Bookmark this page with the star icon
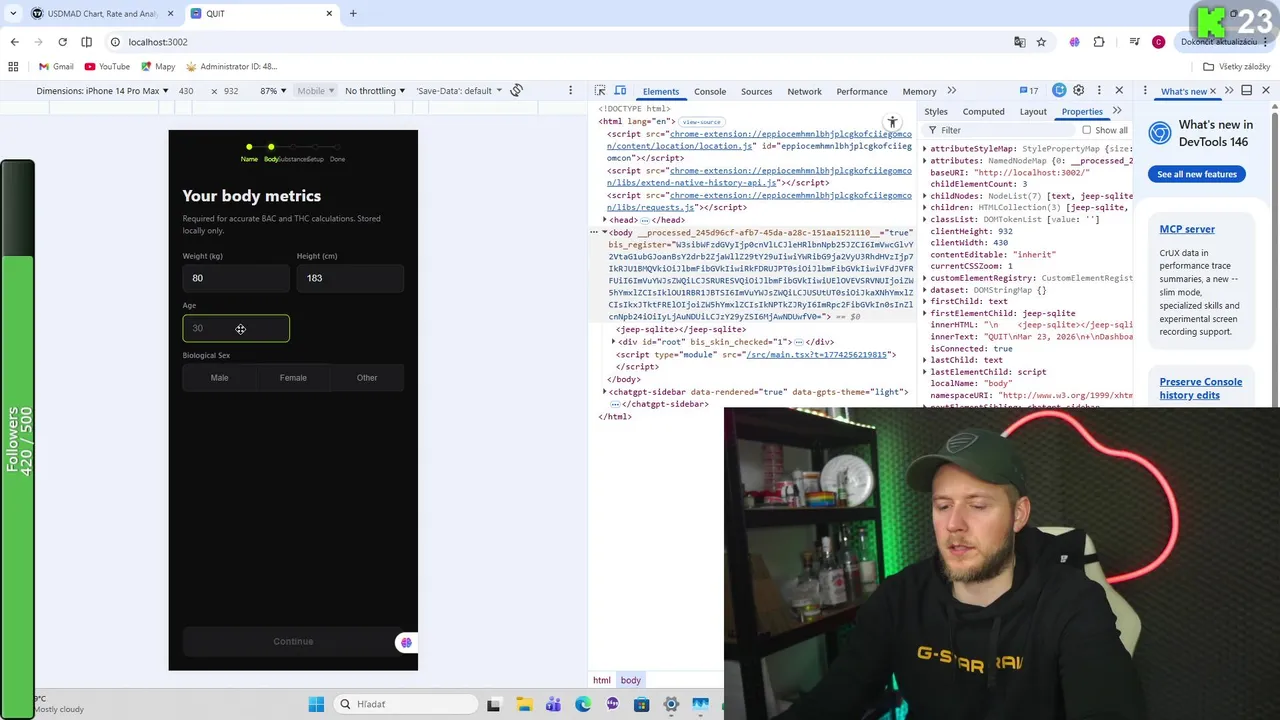The image size is (1280, 720). click(1041, 42)
